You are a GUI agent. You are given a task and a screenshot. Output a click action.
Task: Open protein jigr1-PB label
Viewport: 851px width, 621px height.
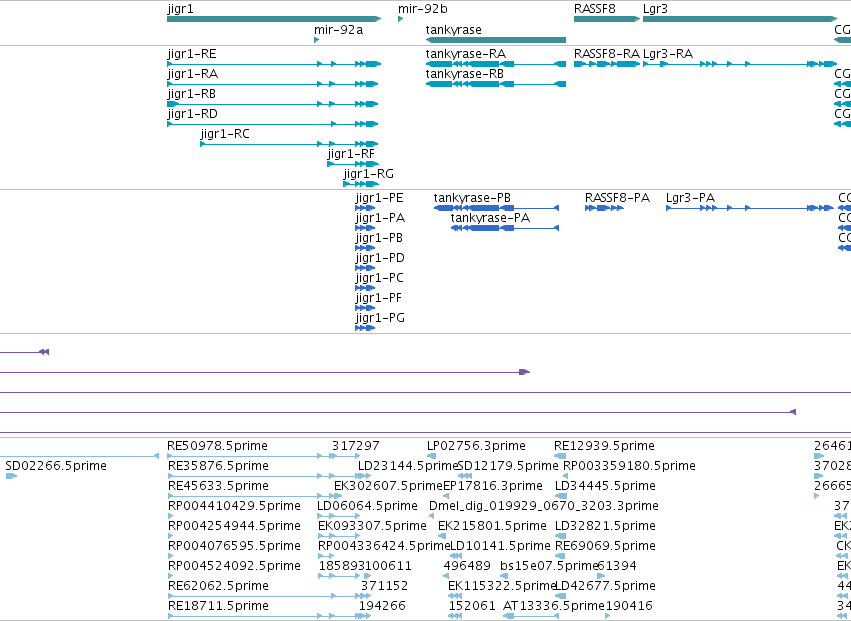379,238
